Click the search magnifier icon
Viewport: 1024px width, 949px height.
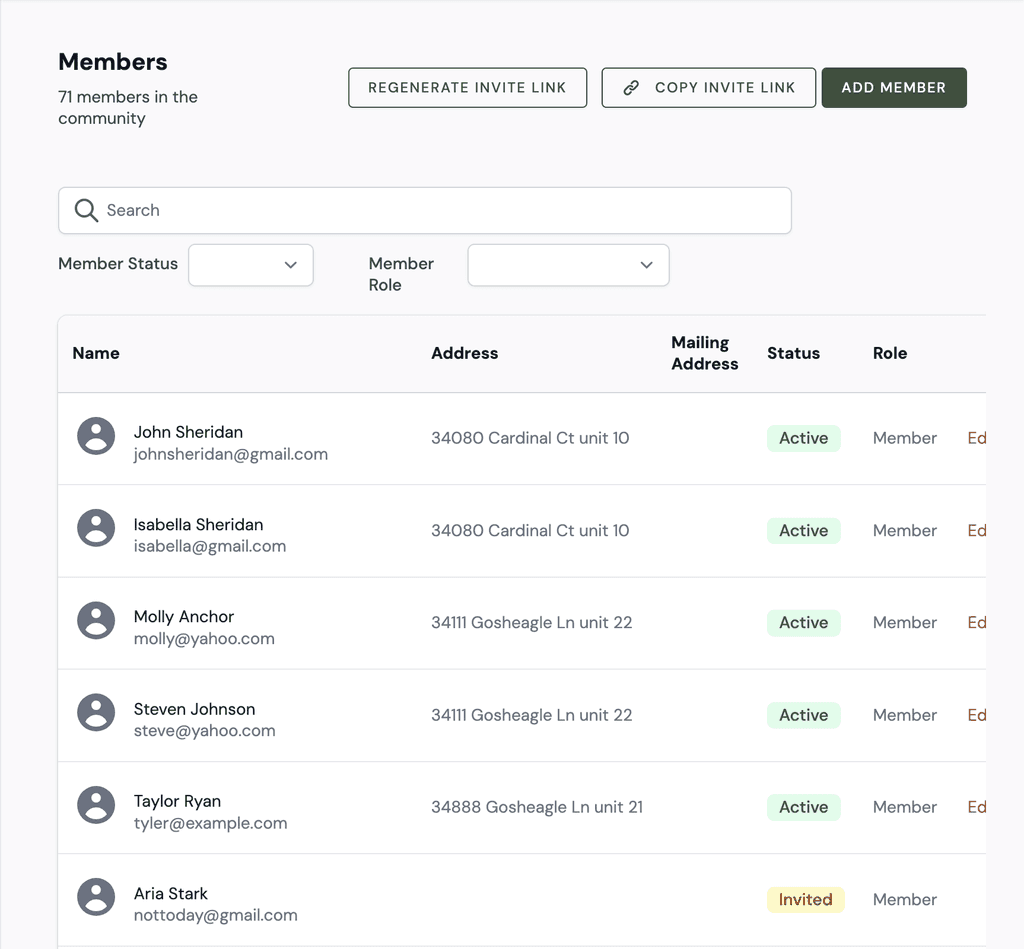(x=86, y=210)
